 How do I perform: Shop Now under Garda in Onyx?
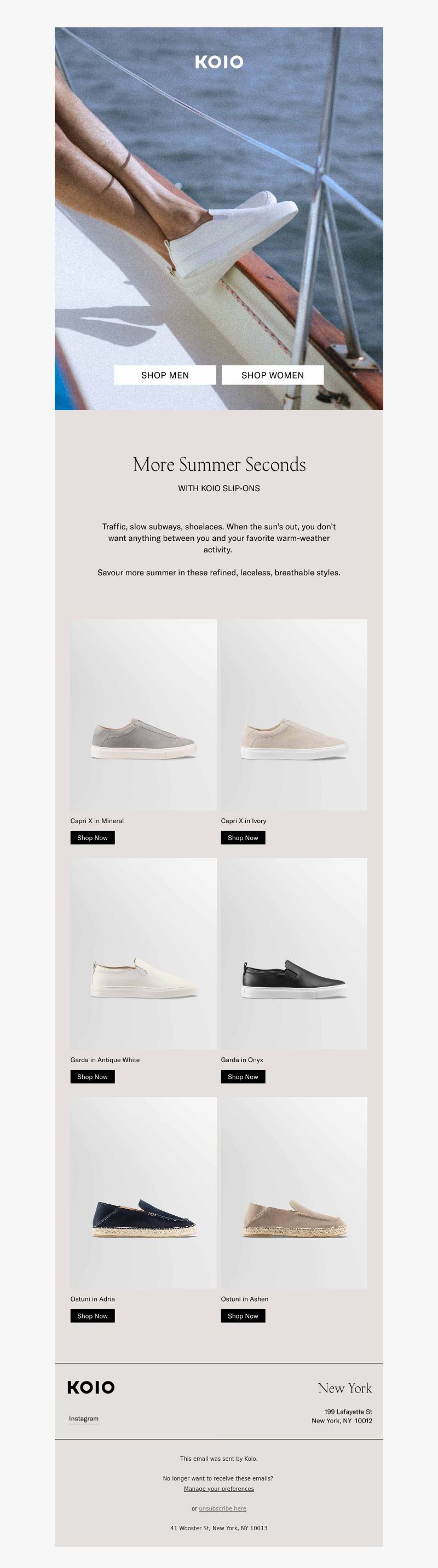[243, 1077]
